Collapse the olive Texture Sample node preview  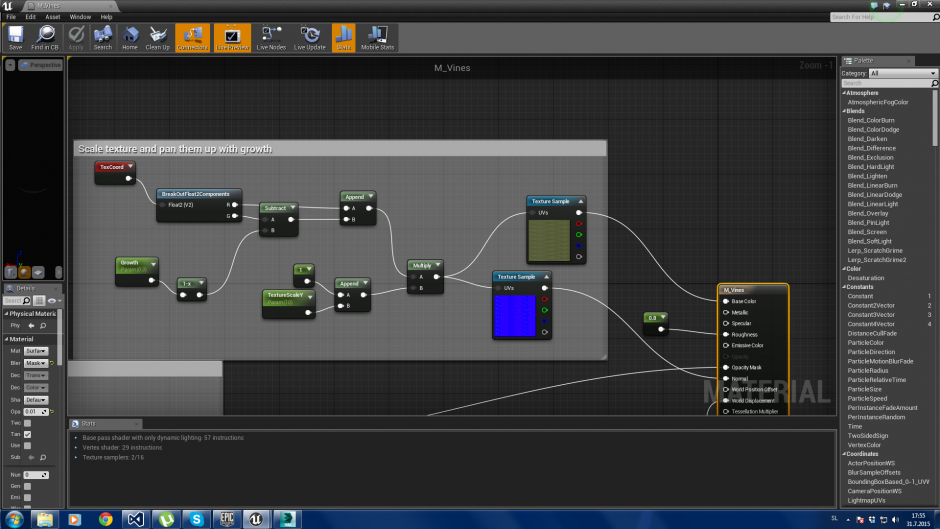tap(580, 202)
